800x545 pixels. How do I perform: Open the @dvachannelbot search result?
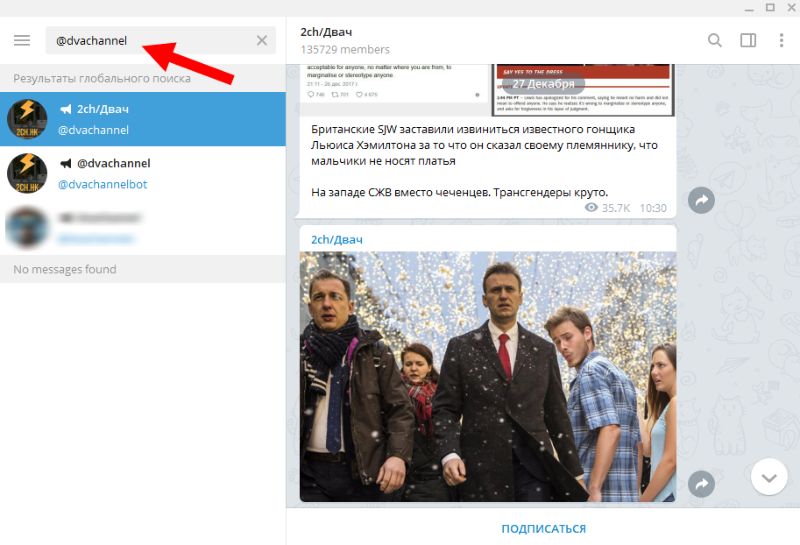click(143, 173)
